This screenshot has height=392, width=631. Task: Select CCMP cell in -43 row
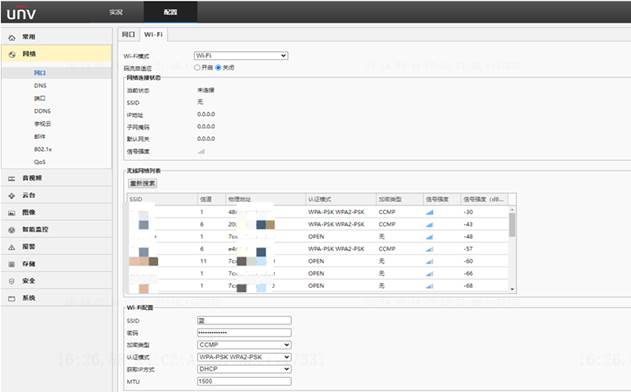point(387,225)
